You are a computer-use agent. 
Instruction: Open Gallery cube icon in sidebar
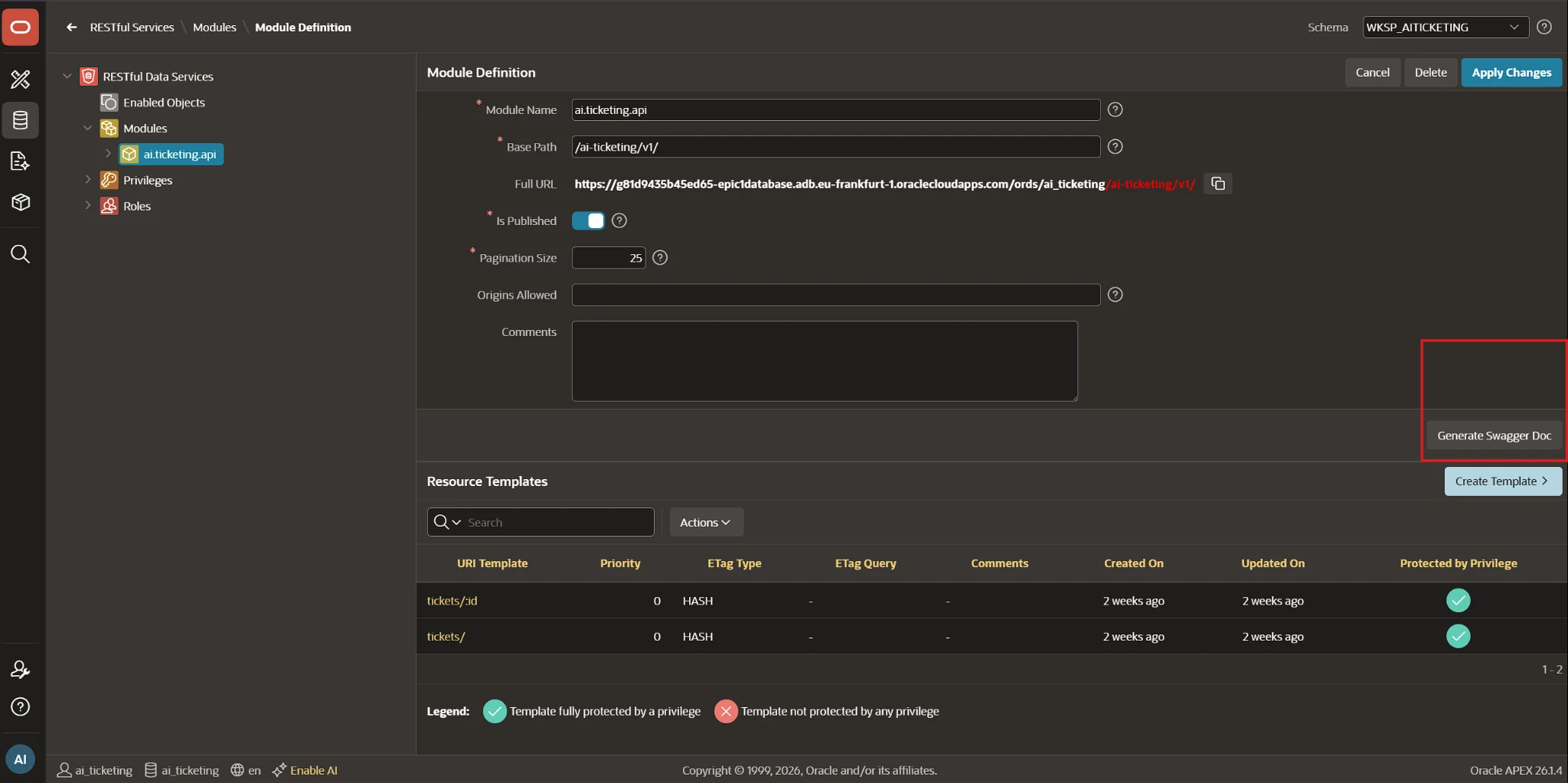[x=21, y=202]
